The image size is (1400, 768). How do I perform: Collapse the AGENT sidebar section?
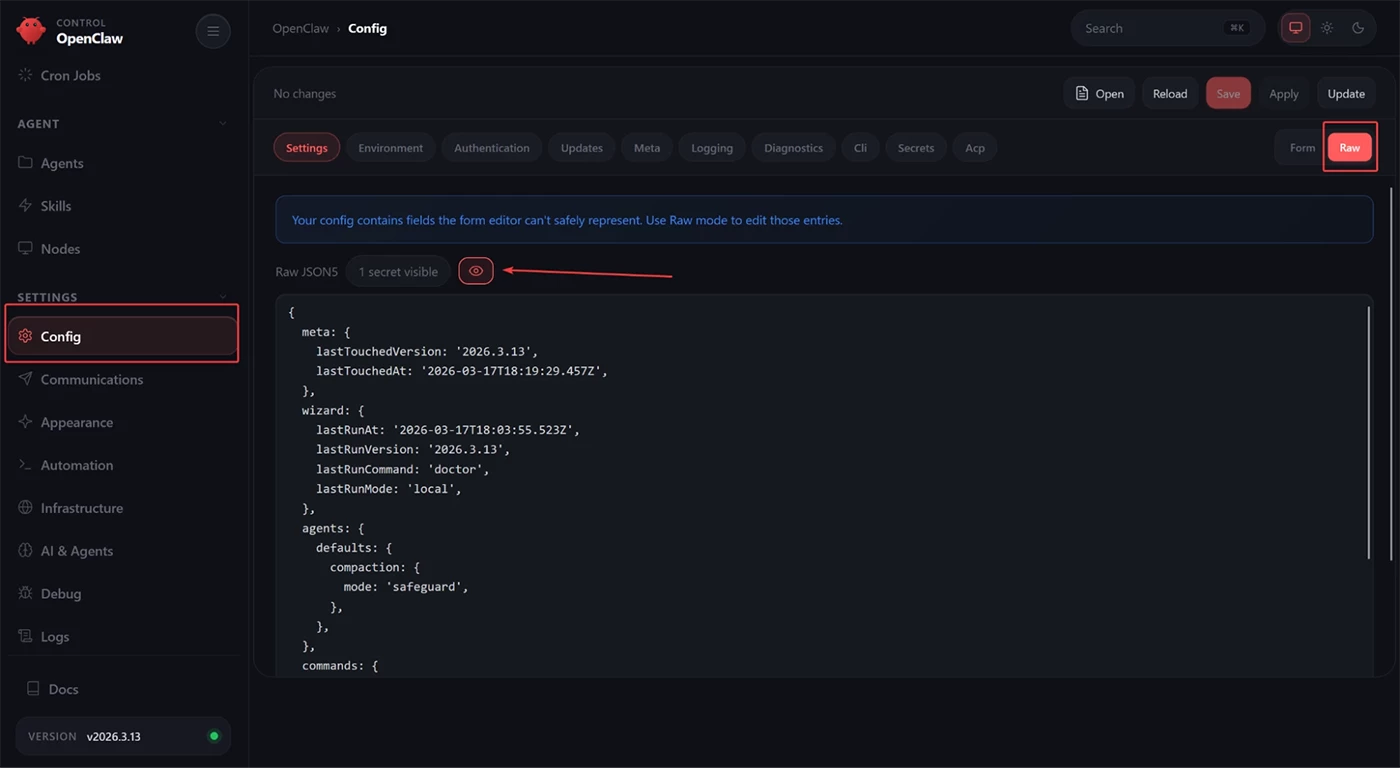click(x=222, y=124)
